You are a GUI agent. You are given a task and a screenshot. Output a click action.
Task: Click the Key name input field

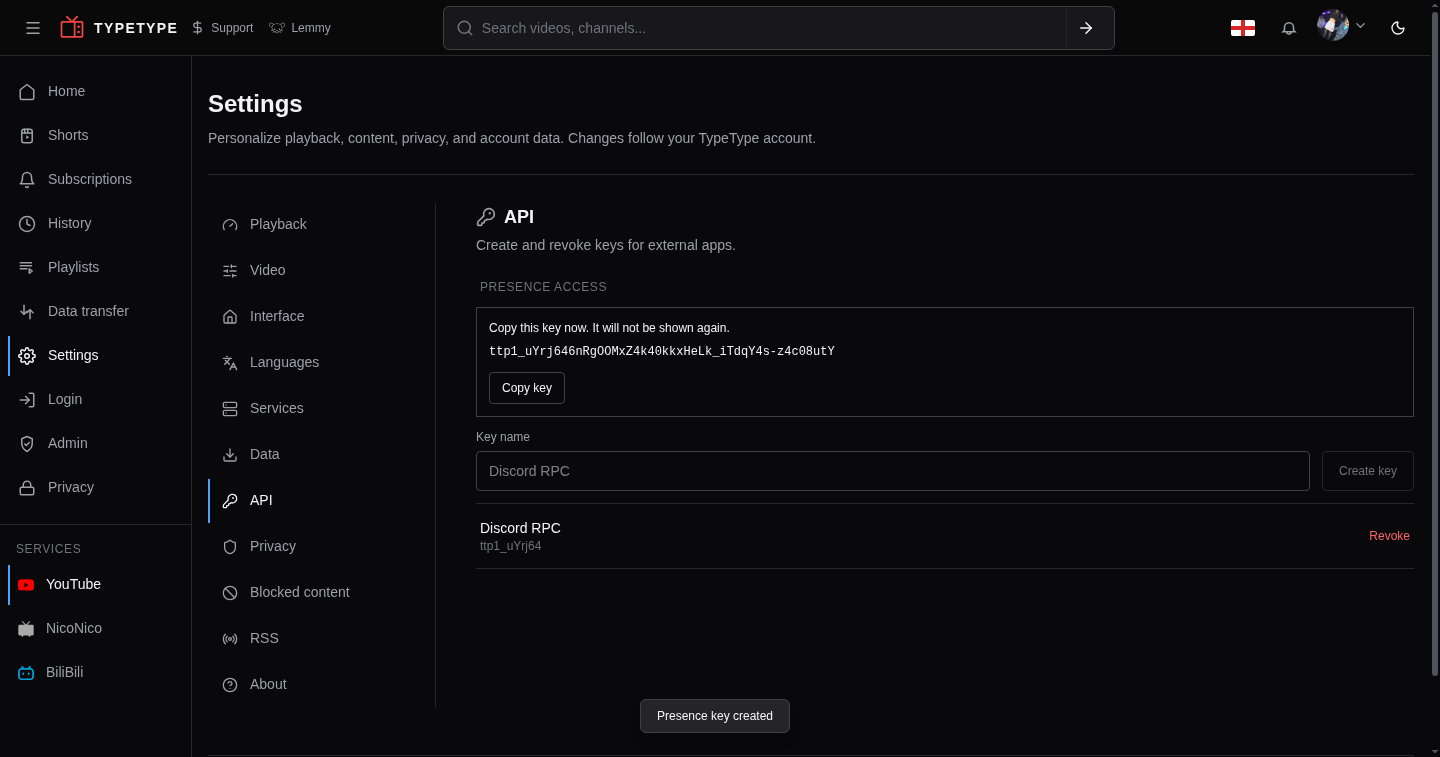[893, 471]
